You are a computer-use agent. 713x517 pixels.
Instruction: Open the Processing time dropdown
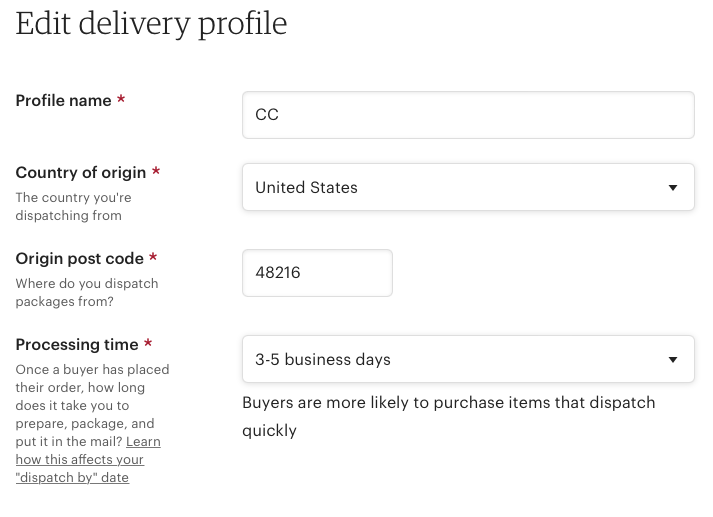[468, 359]
